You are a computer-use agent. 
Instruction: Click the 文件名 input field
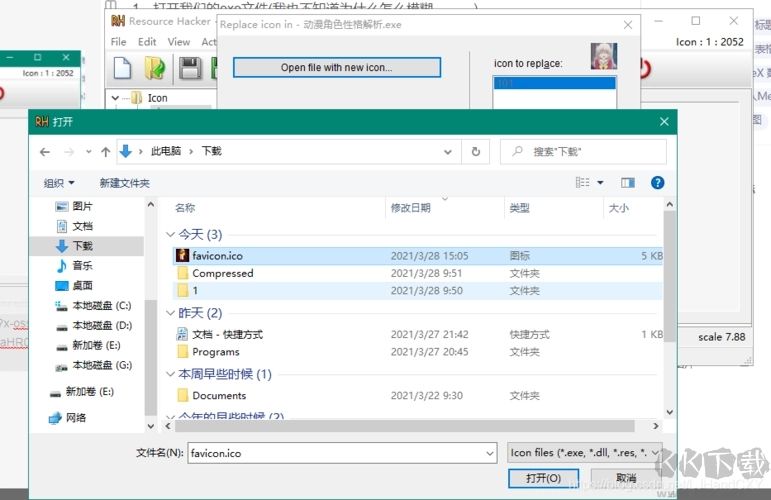point(341,453)
